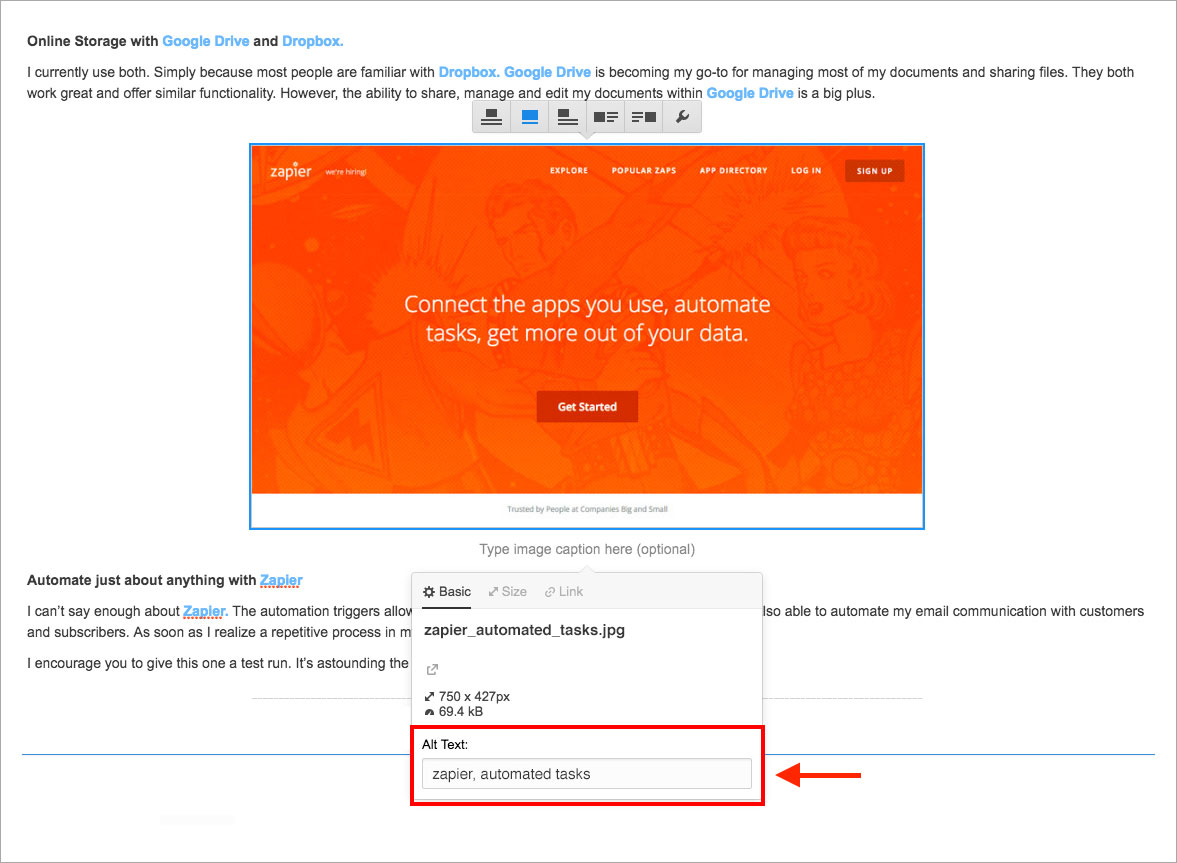The image size is (1177, 863).
Task: Open Zapier link in 'Automate just about anything' heading
Action: [x=281, y=580]
